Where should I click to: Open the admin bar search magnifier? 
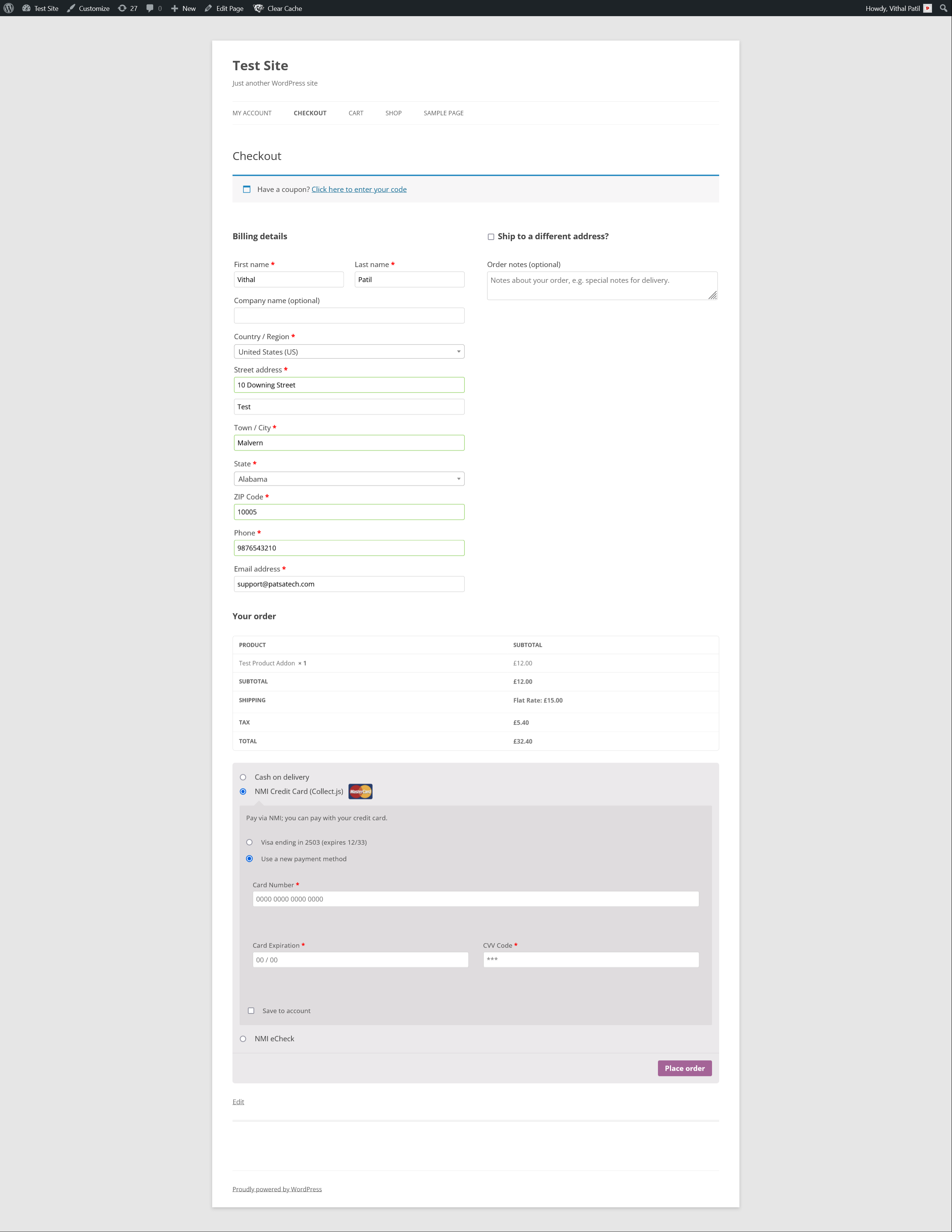[x=943, y=9]
